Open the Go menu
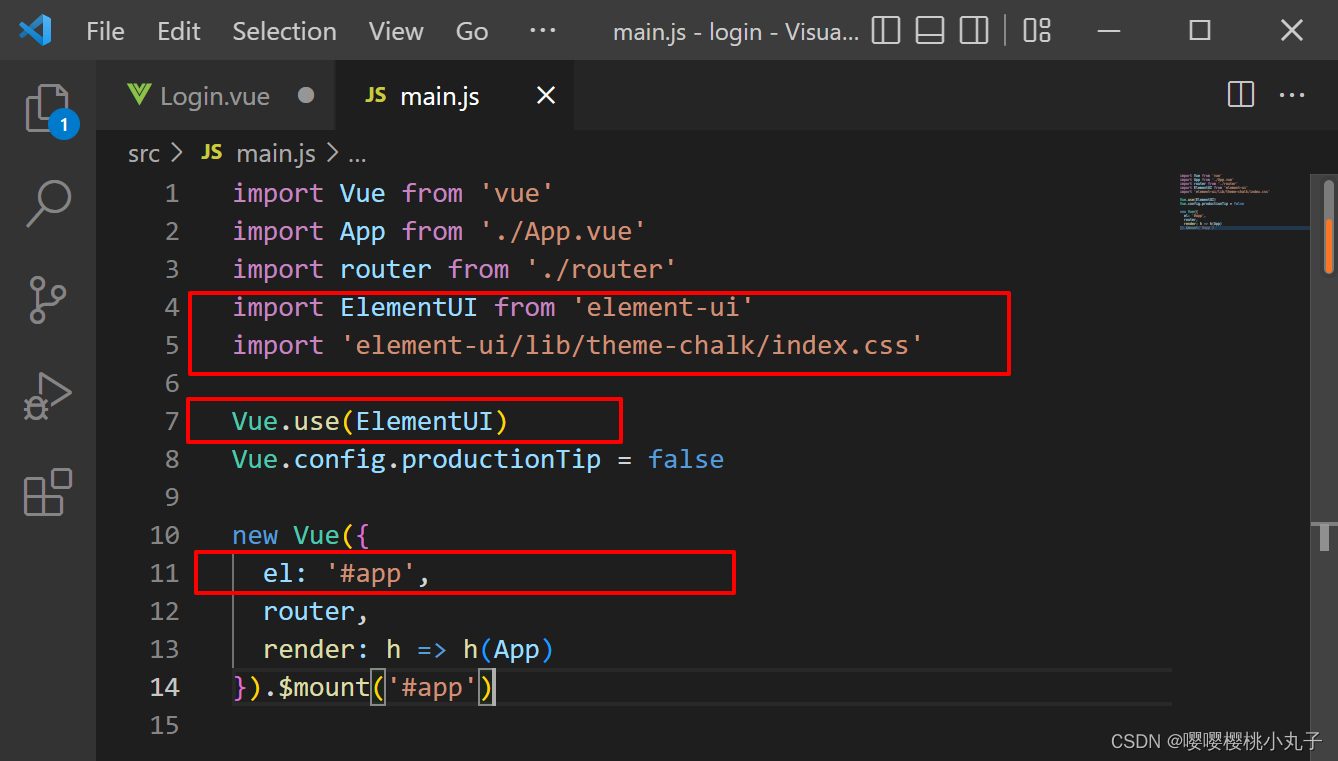The height and width of the screenshot is (761, 1338). tap(472, 31)
